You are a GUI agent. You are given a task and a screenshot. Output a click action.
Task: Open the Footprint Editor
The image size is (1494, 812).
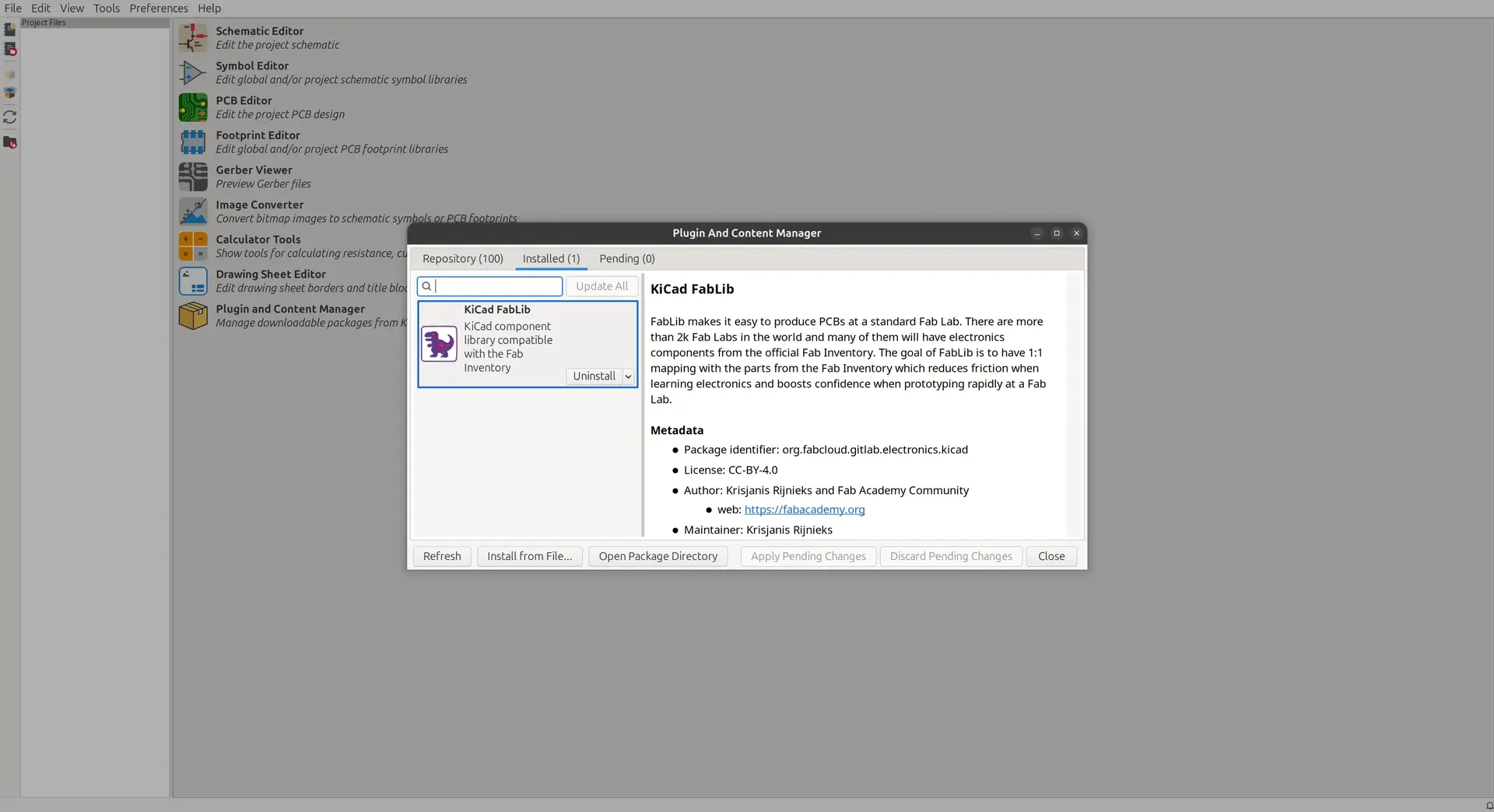(193, 142)
